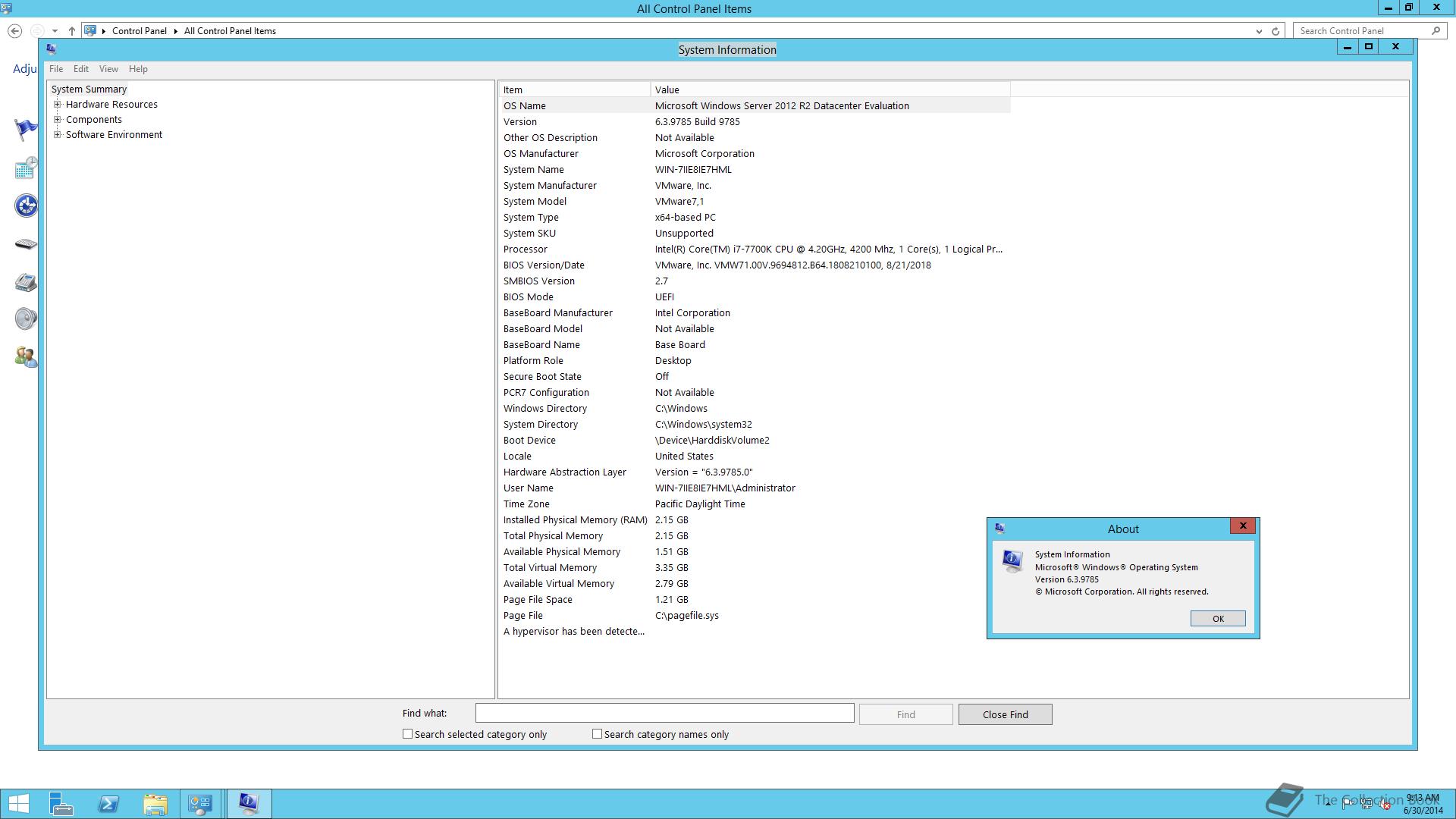Open the recent locations dropdown arrow

pyautogui.click(x=55, y=31)
